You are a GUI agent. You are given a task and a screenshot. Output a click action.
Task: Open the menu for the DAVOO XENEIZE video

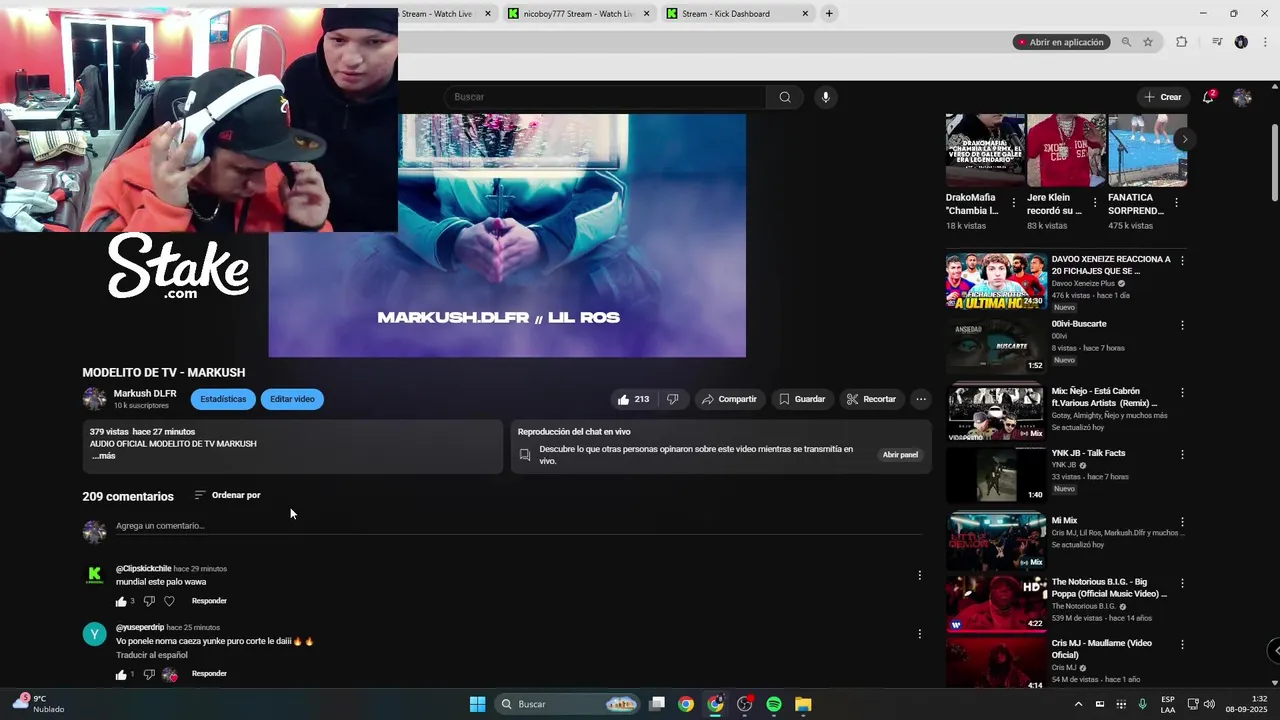pos(1182,260)
